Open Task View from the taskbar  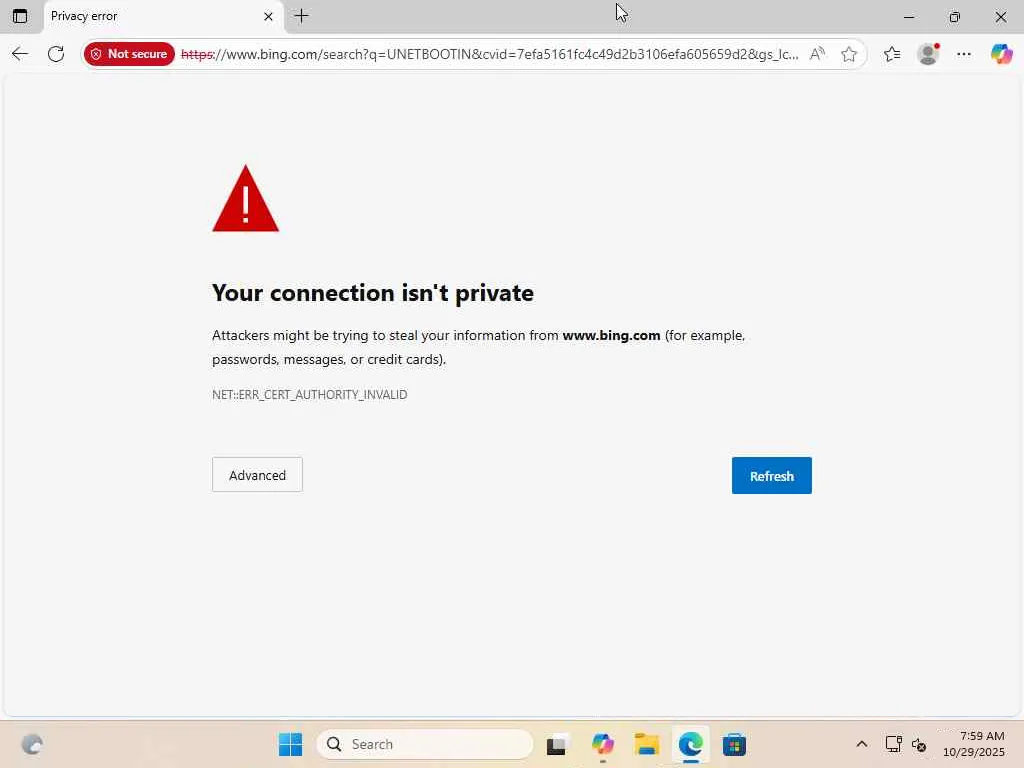click(x=557, y=744)
